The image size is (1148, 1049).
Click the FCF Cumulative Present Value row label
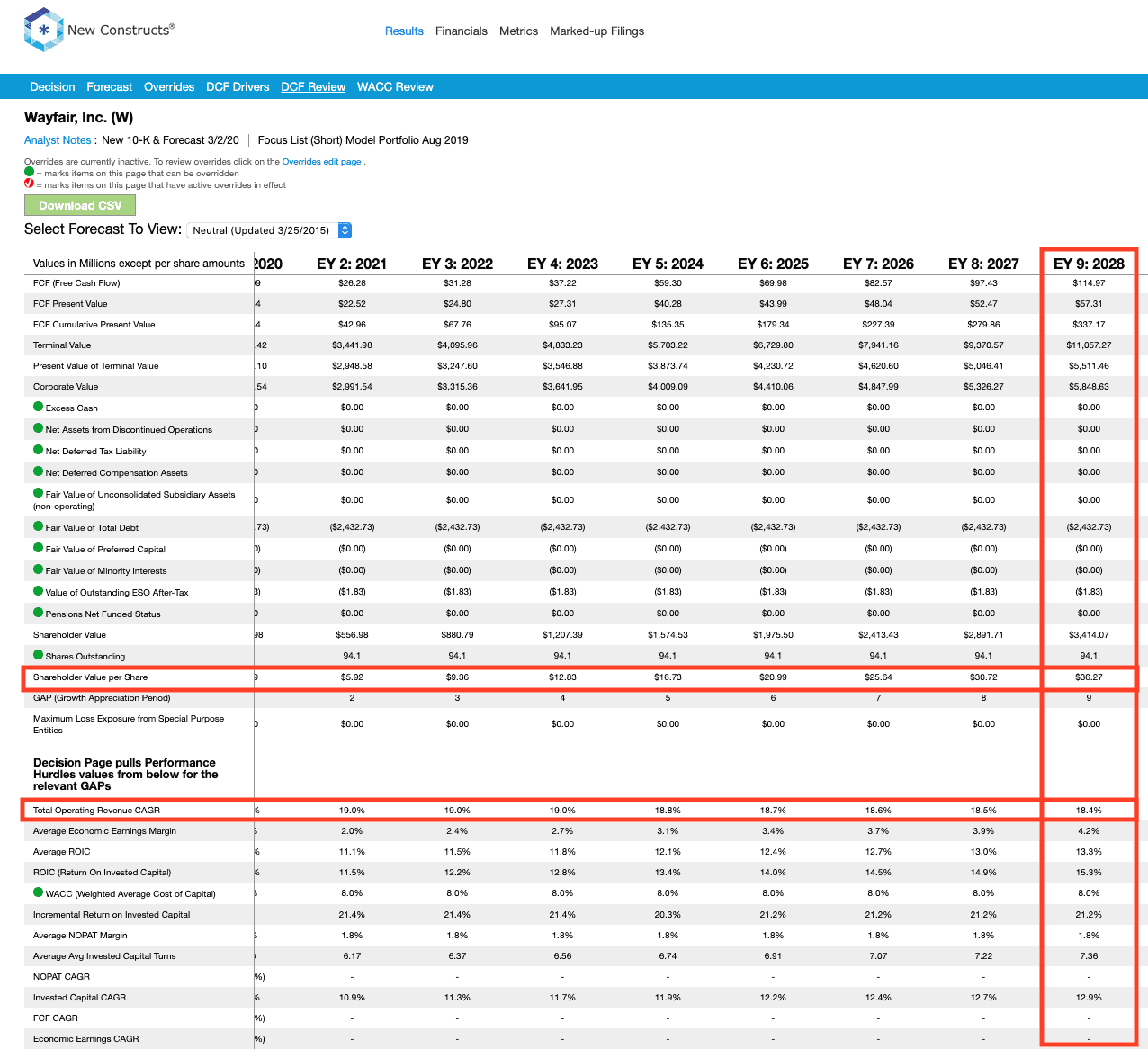click(x=94, y=325)
